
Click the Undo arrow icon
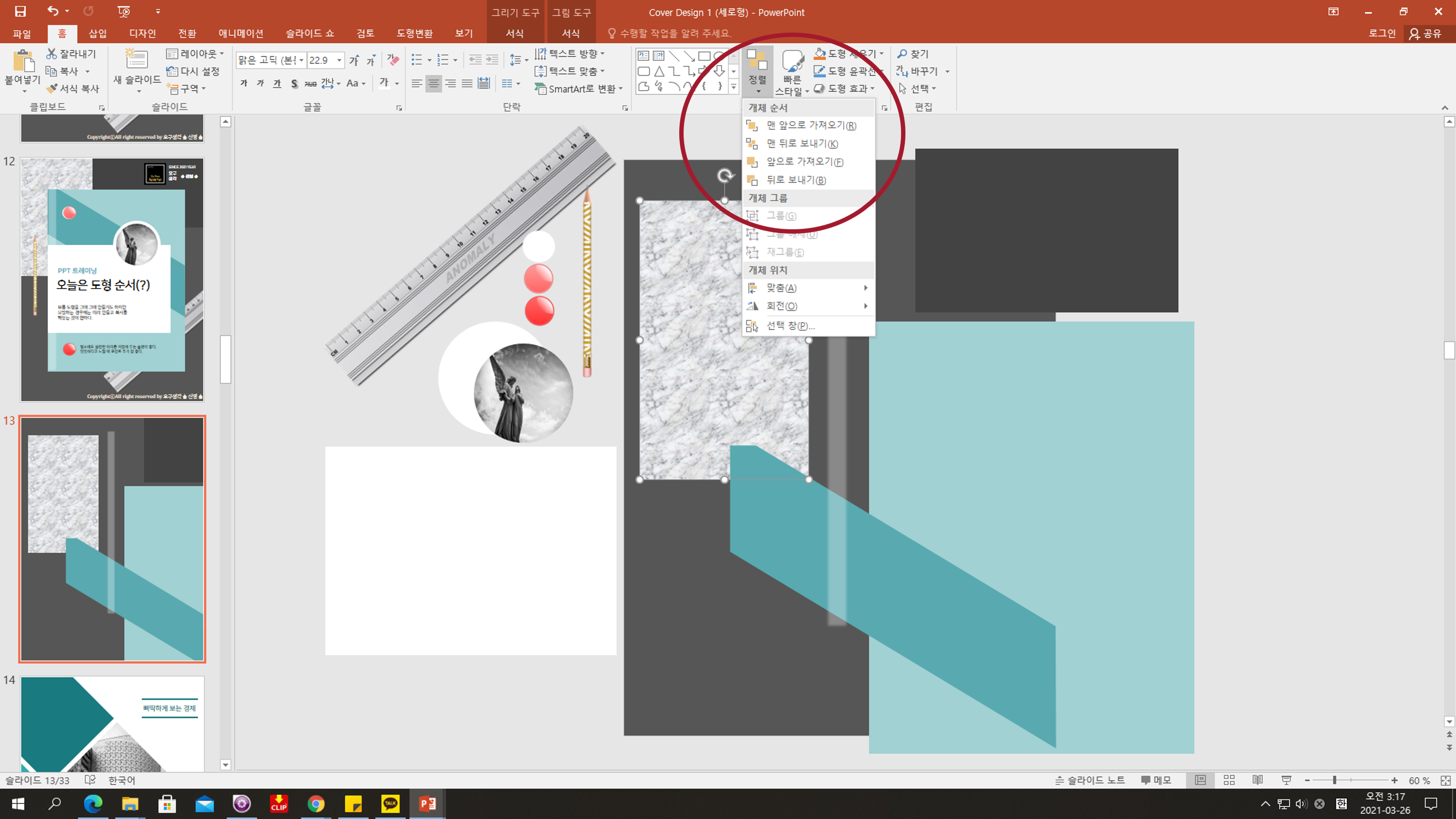(52, 11)
